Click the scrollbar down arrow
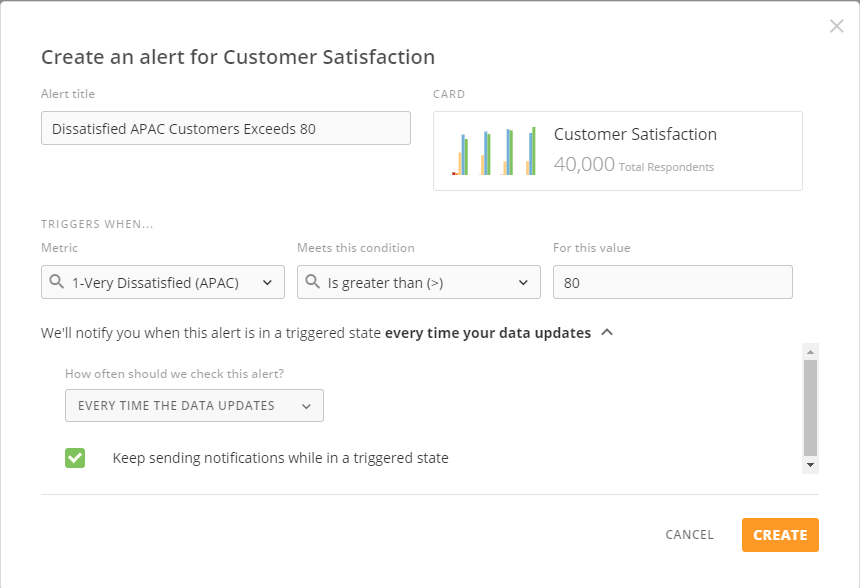 pyautogui.click(x=811, y=465)
